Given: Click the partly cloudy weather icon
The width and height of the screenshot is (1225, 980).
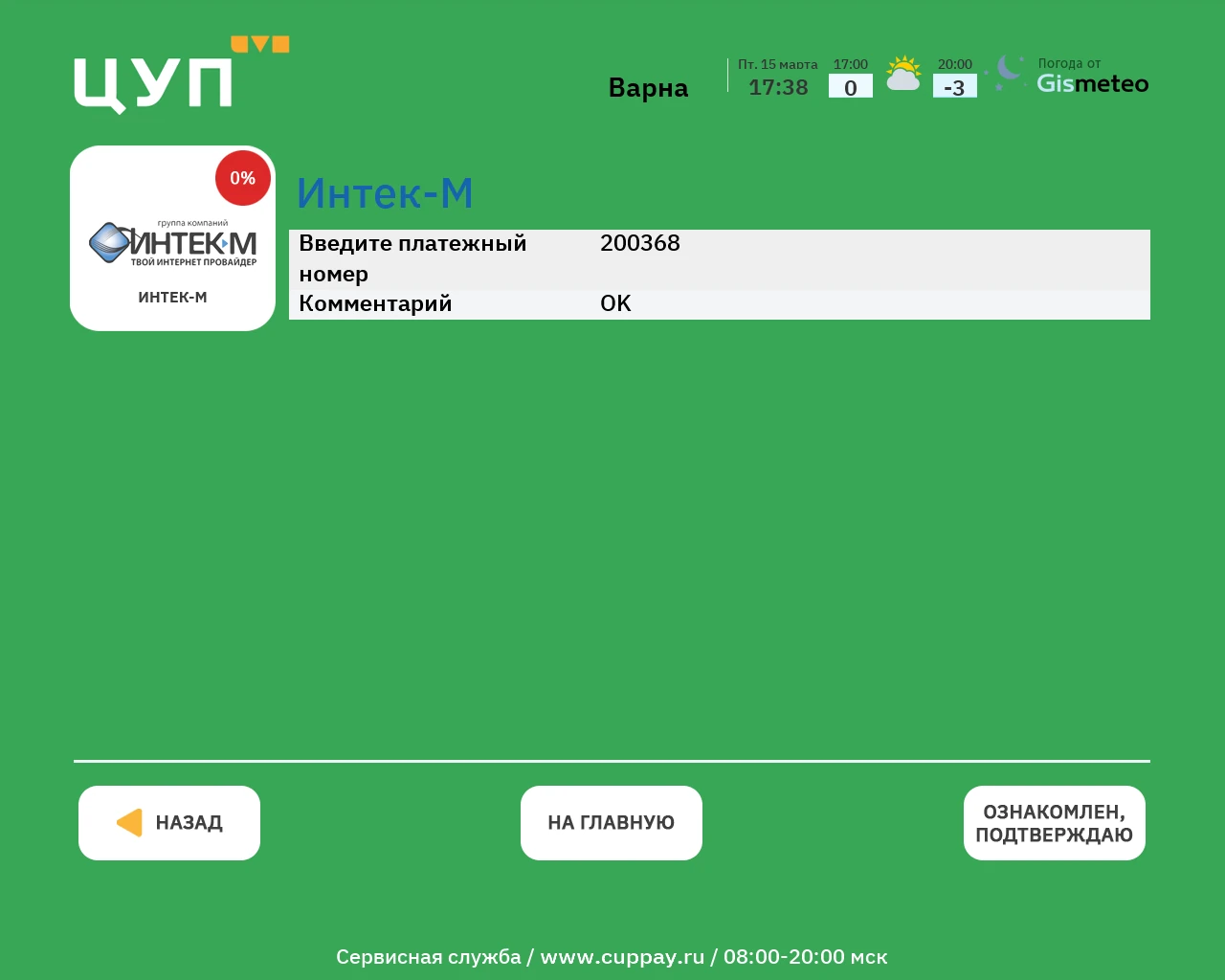Looking at the screenshot, I should [902, 74].
